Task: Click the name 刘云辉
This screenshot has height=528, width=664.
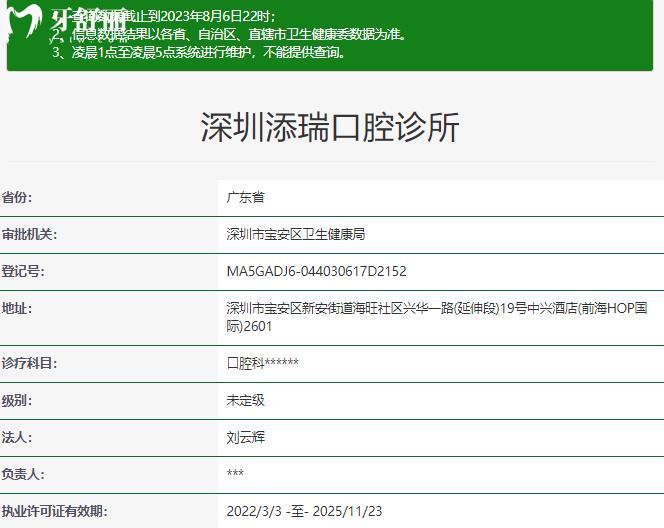Action: (246, 437)
